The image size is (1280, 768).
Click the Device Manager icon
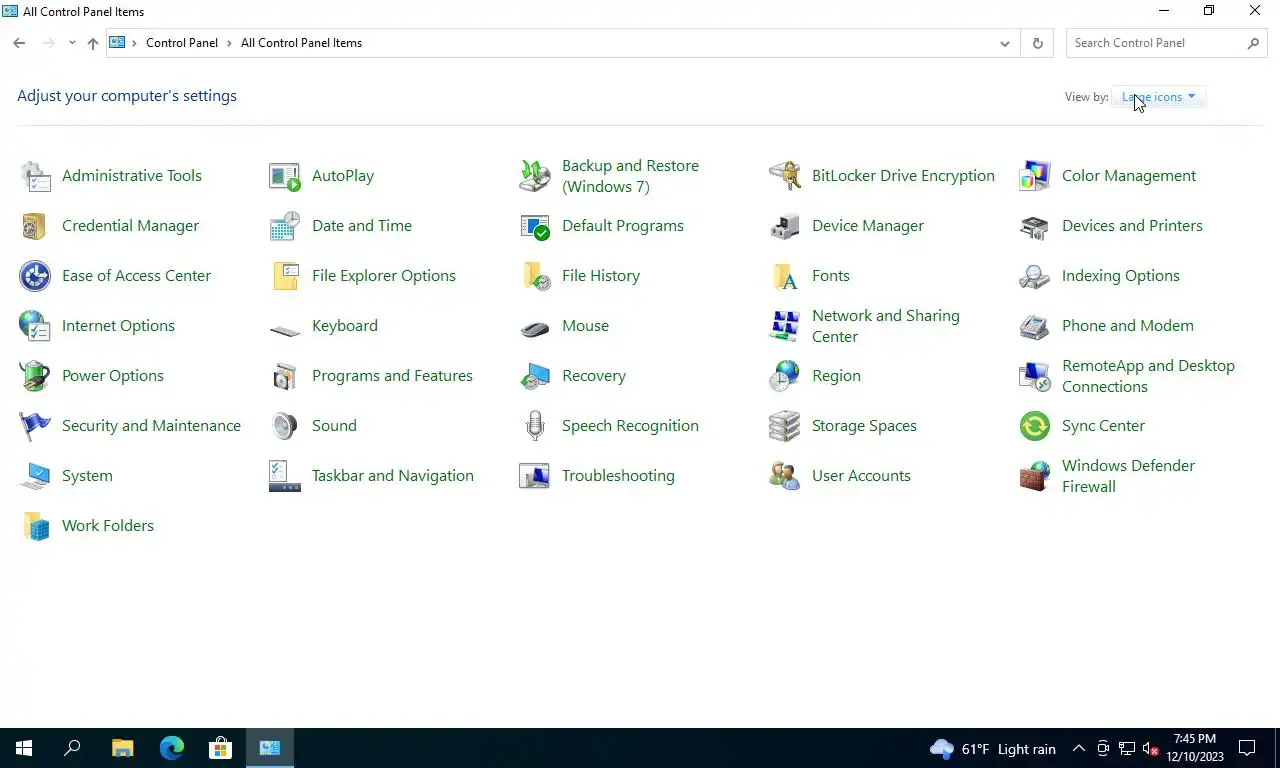point(785,226)
